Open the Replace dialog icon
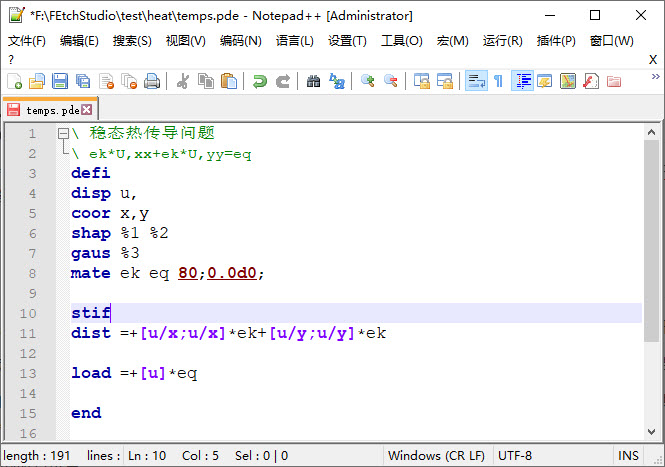This screenshot has height=467, width=665. 337,81
